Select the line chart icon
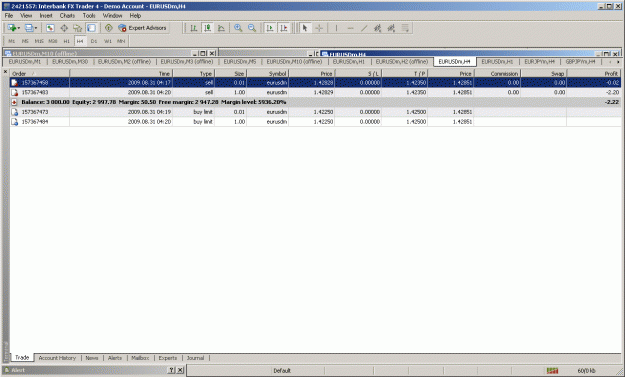 pyautogui.click(x=221, y=28)
